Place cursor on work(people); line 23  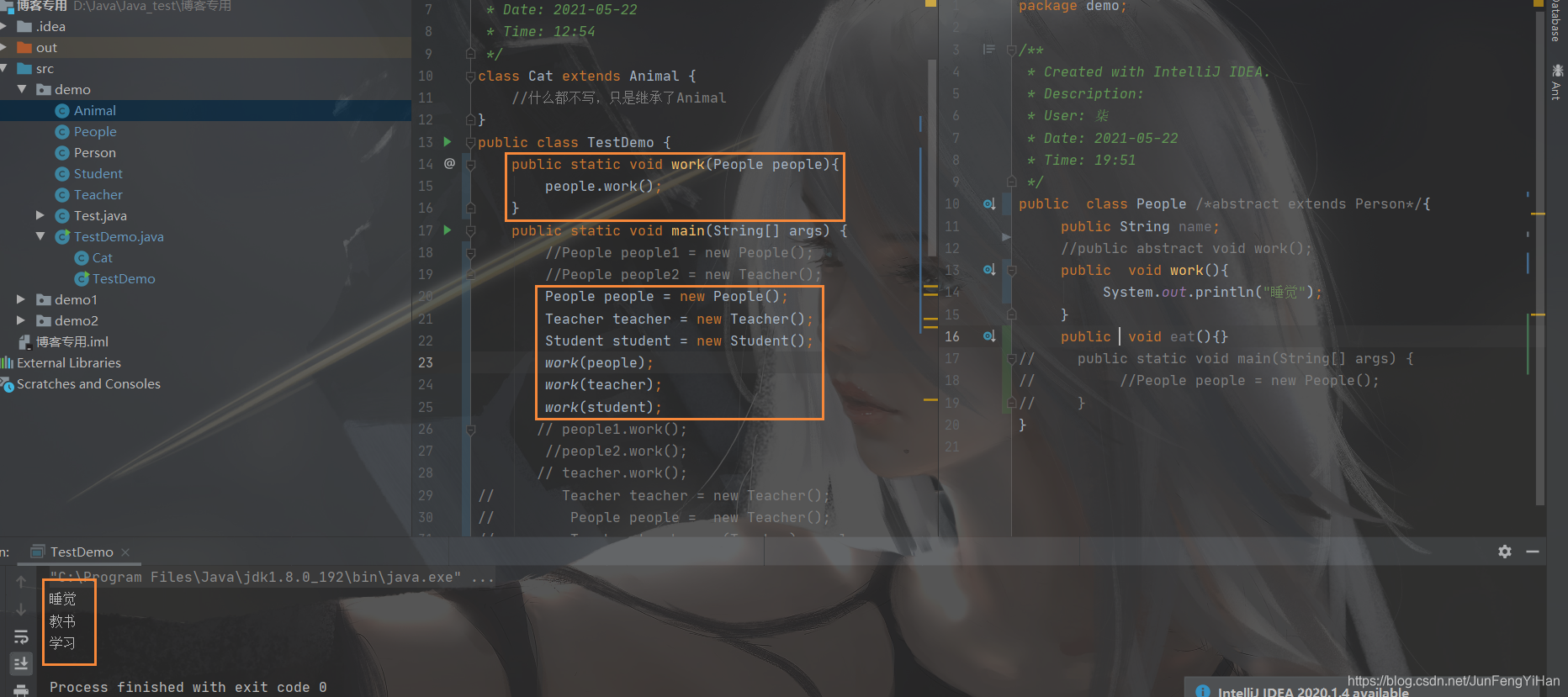(599, 363)
